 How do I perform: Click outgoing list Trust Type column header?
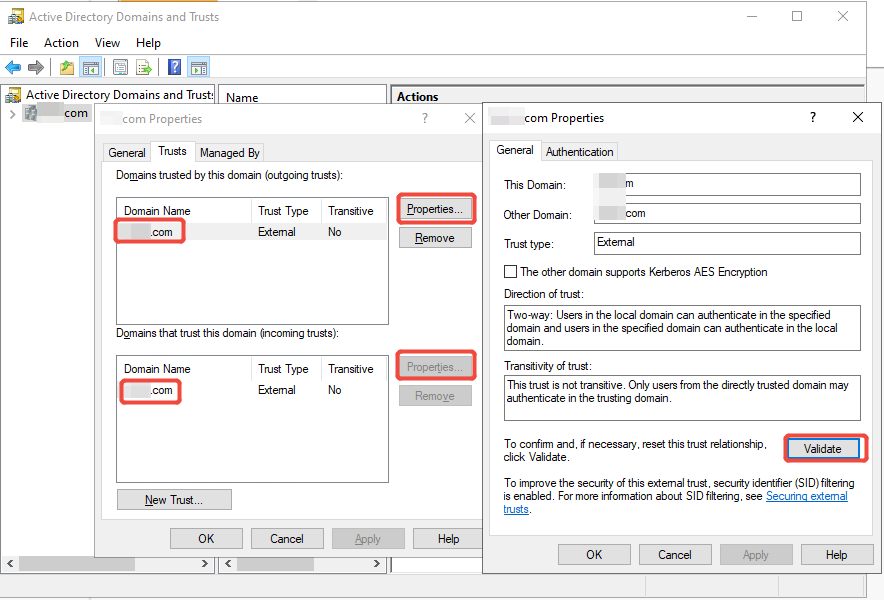click(286, 211)
